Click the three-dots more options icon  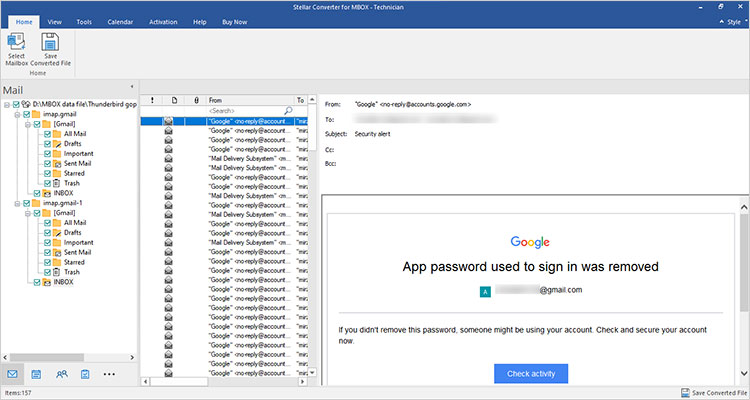[x=109, y=374]
